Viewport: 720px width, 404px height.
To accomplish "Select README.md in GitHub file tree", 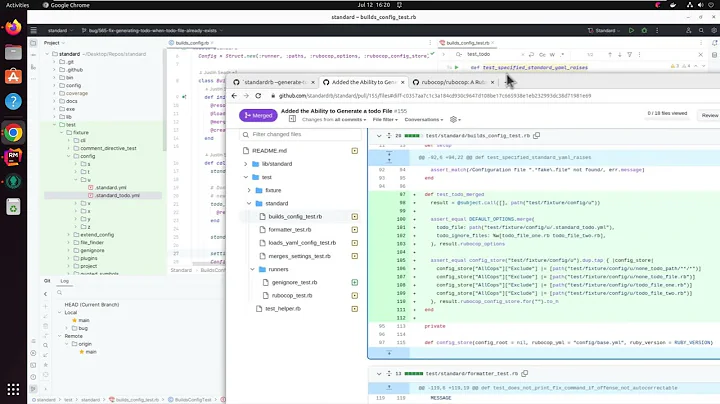I will click(269, 151).
